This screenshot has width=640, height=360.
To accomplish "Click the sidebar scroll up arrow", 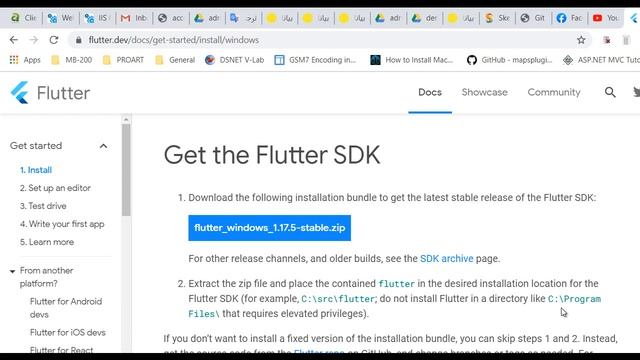I will coord(126,119).
